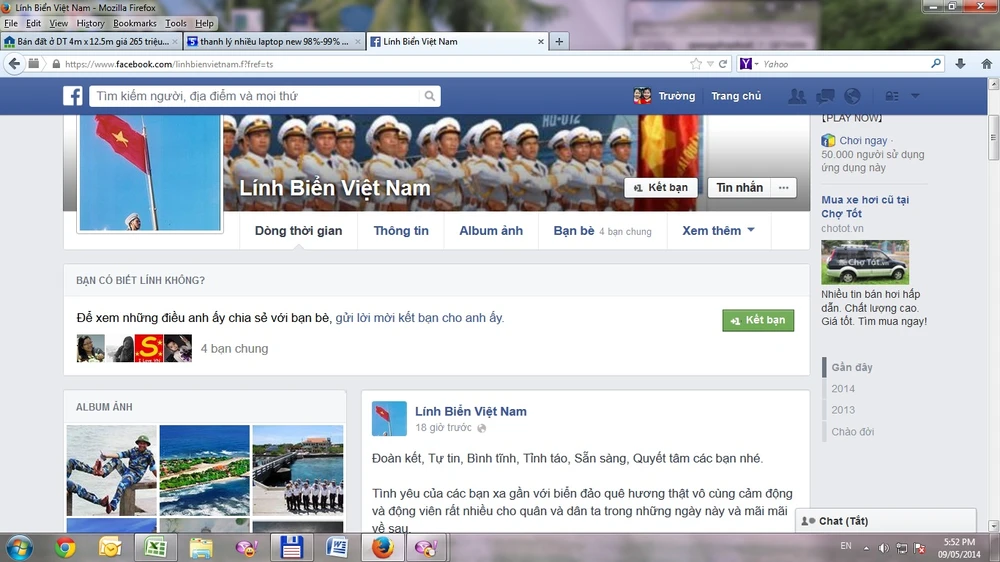Click the Windows Start button
The image size is (1000, 562).
click(20, 548)
